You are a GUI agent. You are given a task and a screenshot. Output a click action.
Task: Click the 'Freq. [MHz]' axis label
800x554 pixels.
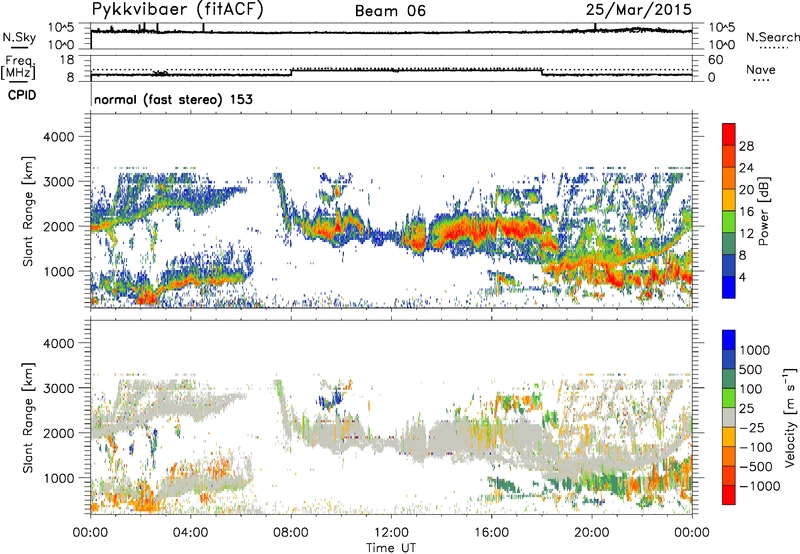pyautogui.click(x=18, y=67)
